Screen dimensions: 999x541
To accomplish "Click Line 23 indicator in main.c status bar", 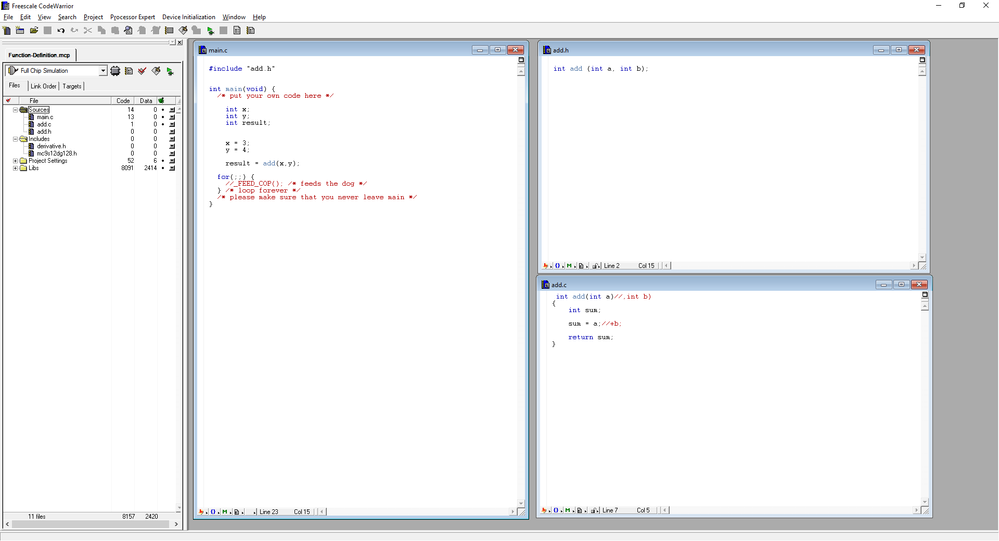I will coord(269,512).
